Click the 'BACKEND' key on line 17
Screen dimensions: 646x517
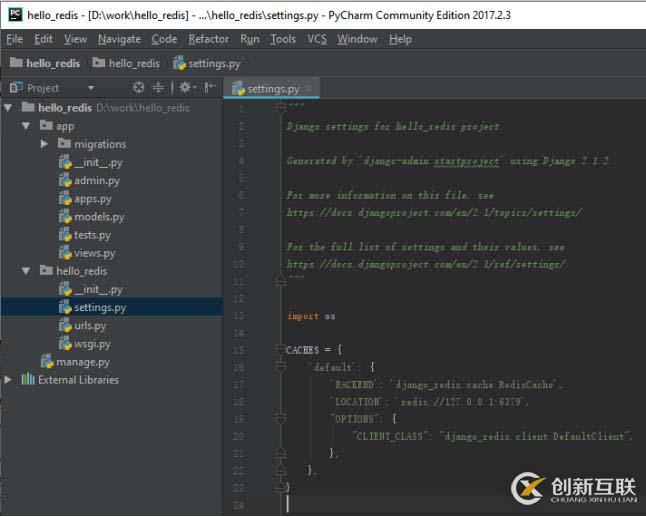(354, 384)
